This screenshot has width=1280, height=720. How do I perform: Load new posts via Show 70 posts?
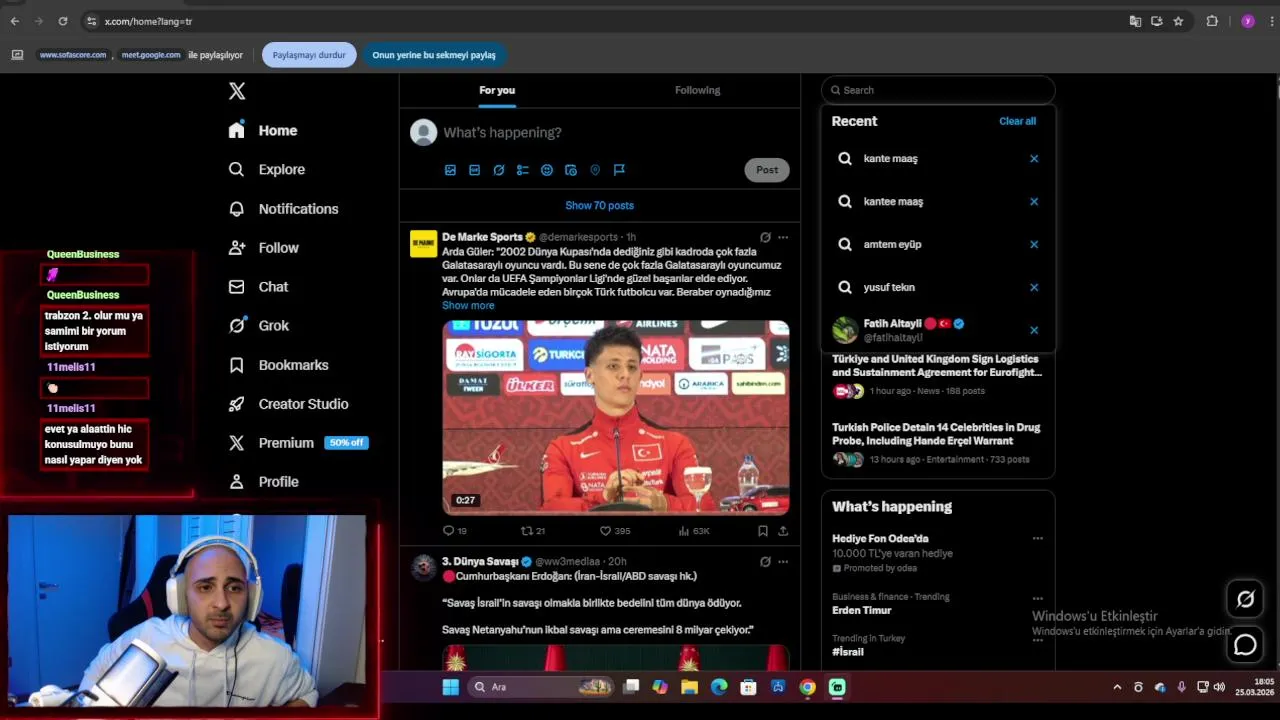[599, 205]
